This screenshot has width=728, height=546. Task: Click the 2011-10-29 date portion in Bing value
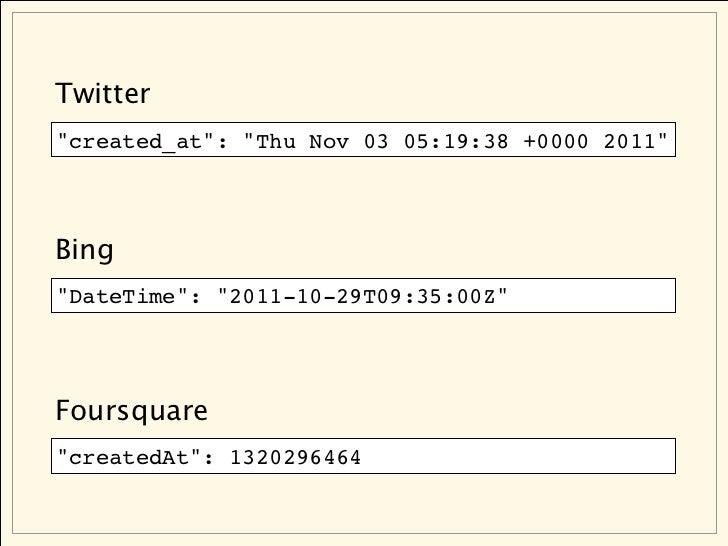[296, 296]
